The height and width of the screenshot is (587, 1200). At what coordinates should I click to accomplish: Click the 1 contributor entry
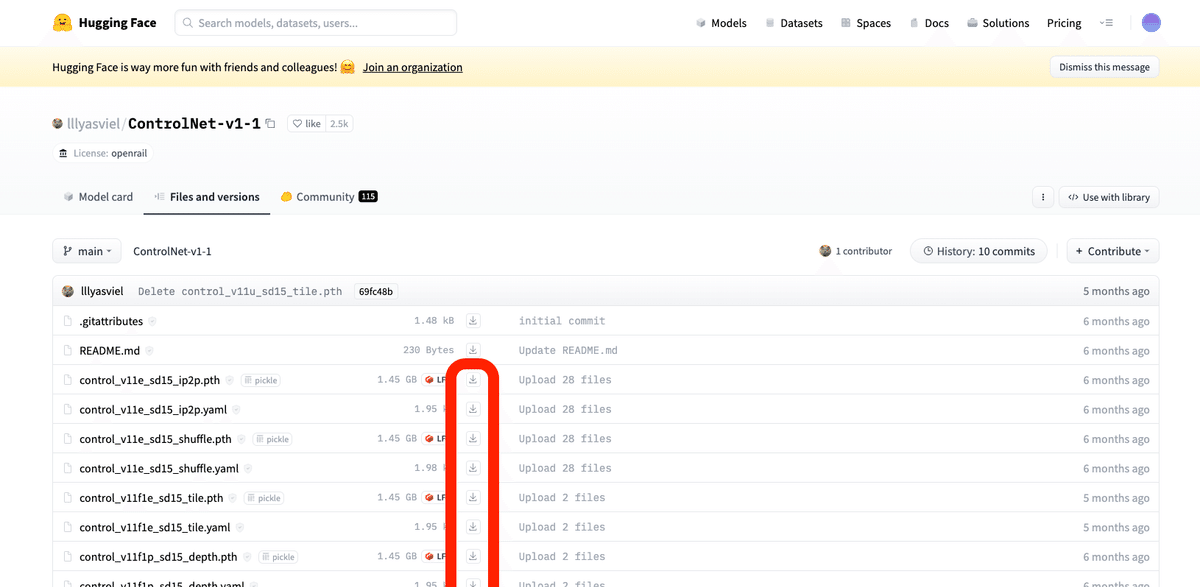pyautogui.click(x=855, y=251)
